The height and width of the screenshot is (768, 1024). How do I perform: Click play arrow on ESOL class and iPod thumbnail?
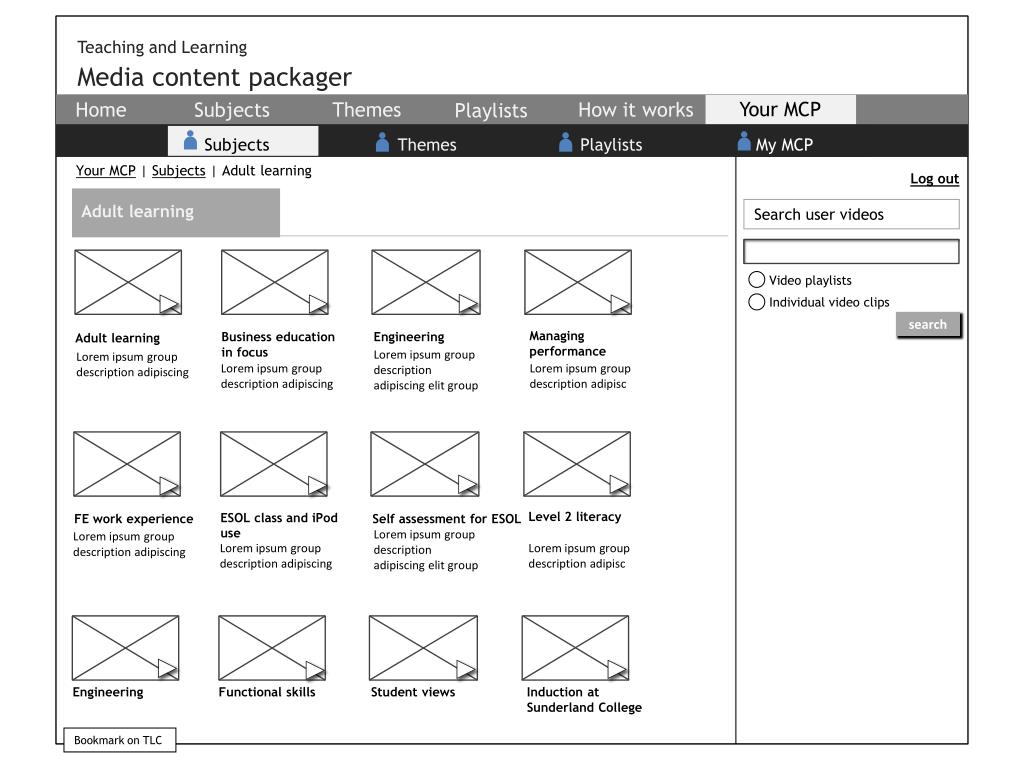(317, 486)
